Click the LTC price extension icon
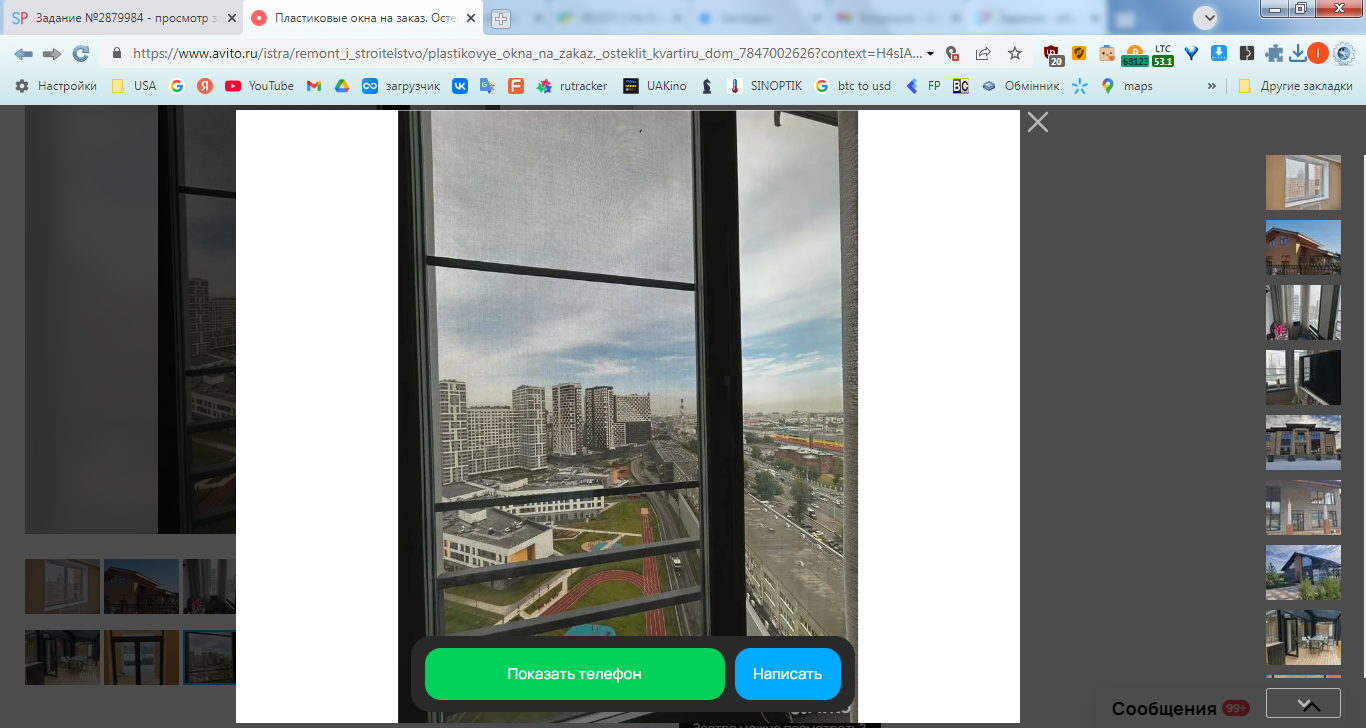This screenshot has width=1366, height=728. click(1163, 54)
